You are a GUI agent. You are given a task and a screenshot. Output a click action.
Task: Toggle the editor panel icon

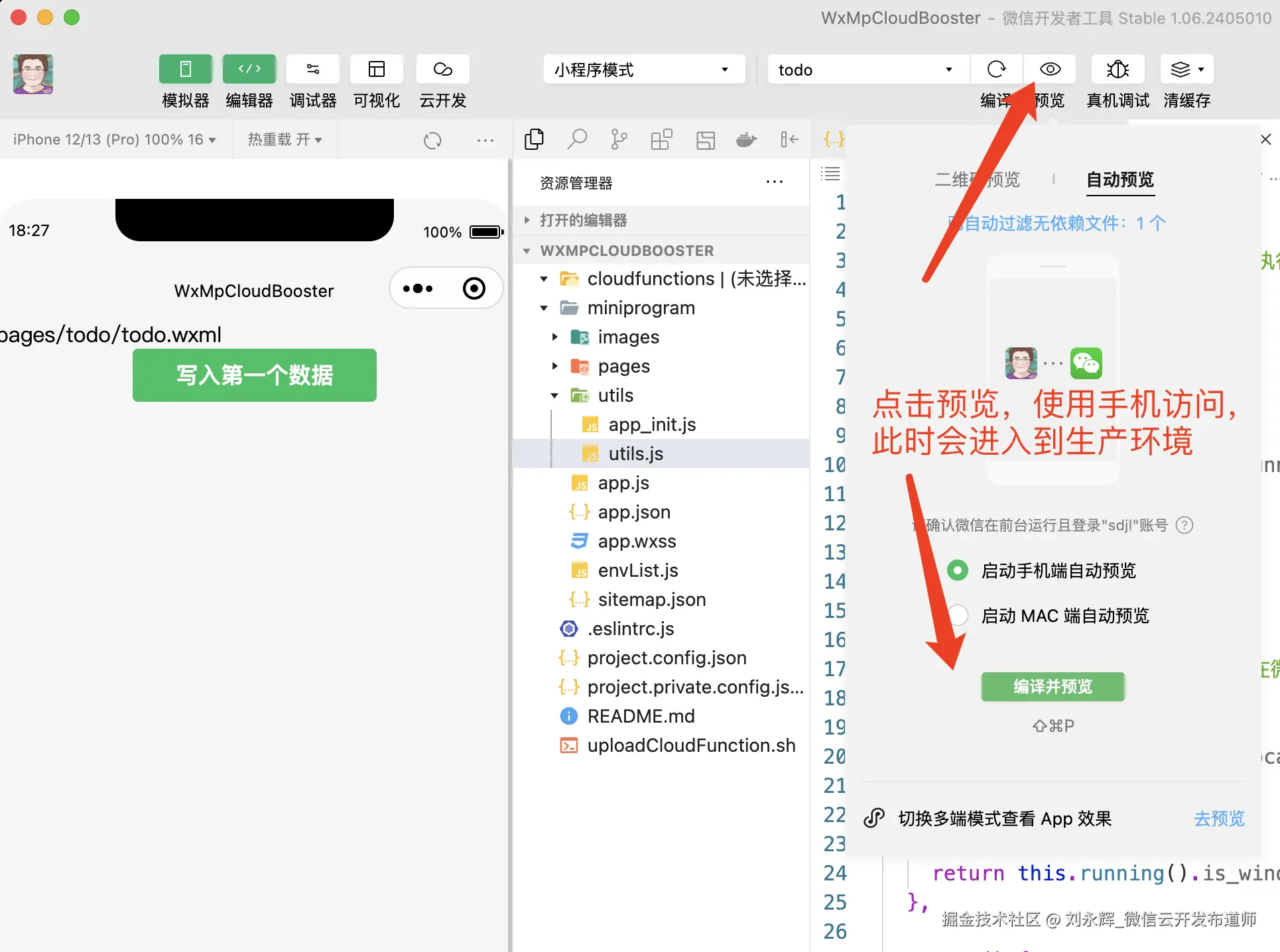[x=249, y=69]
